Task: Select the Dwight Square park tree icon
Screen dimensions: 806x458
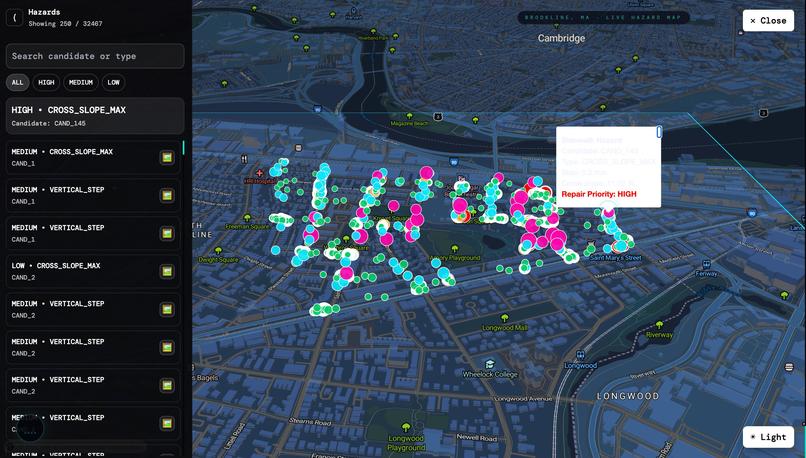Action: (x=218, y=251)
